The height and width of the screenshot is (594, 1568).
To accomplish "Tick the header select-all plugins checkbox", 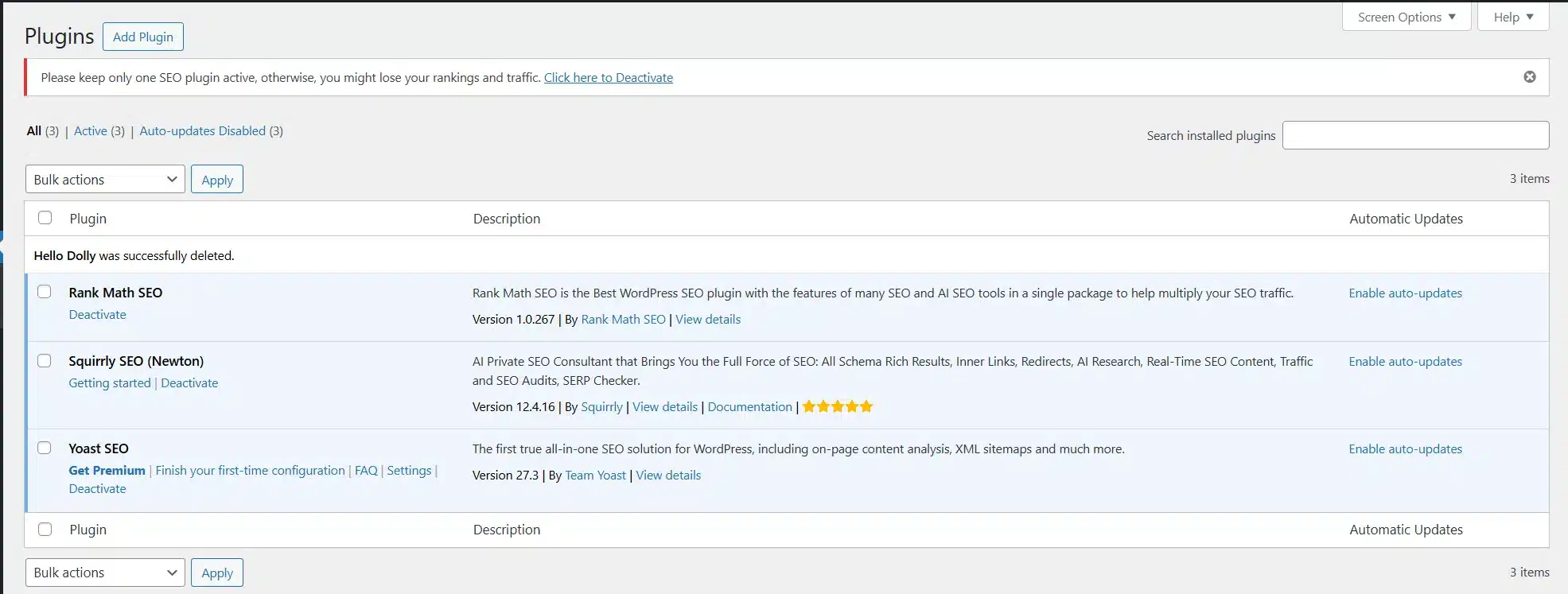I will [x=45, y=218].
